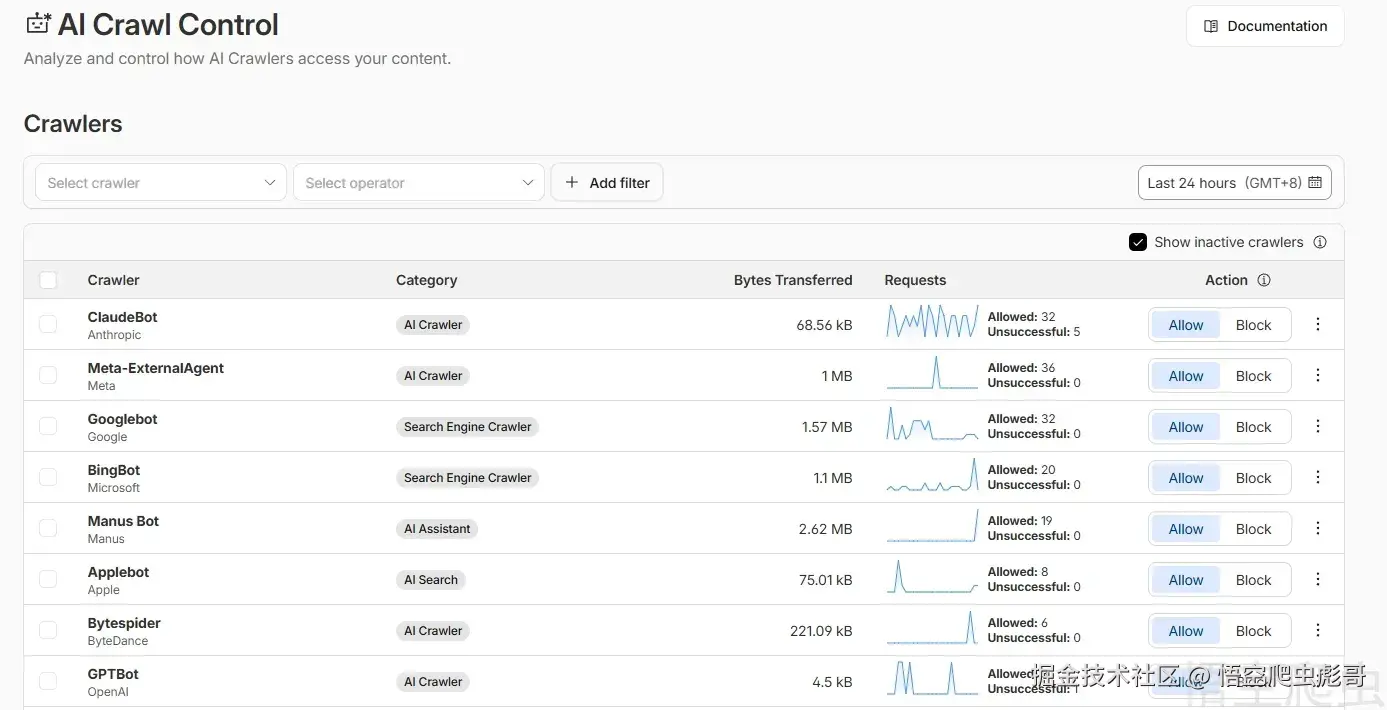The image size is (1387, 710).
Task: Expand the Select operator dropdown
Action: click(419, 183)
